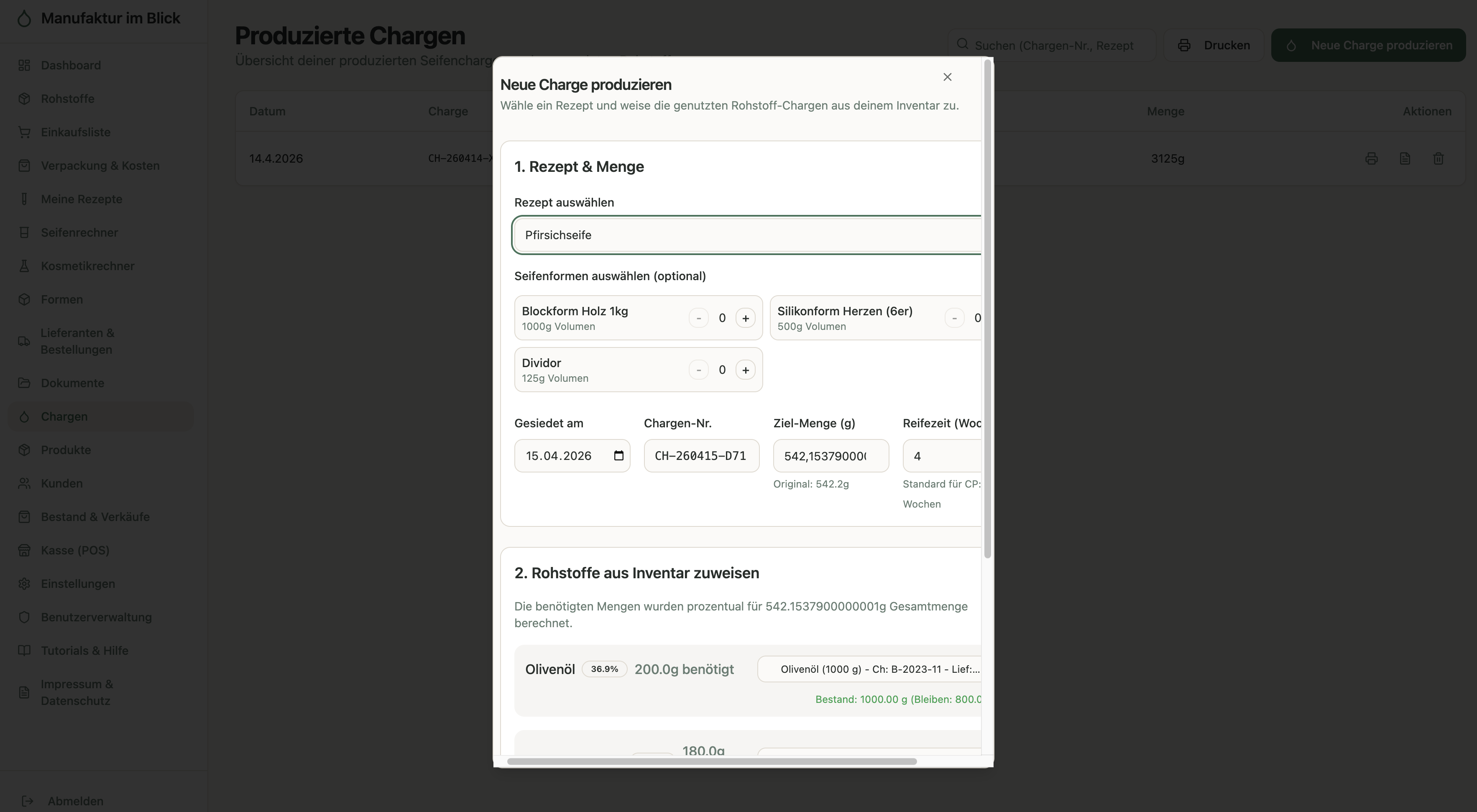Open Kasse (POS) section
This screenshot has height=812, width=1477.
pyautogui.click(x=100, y=551)
